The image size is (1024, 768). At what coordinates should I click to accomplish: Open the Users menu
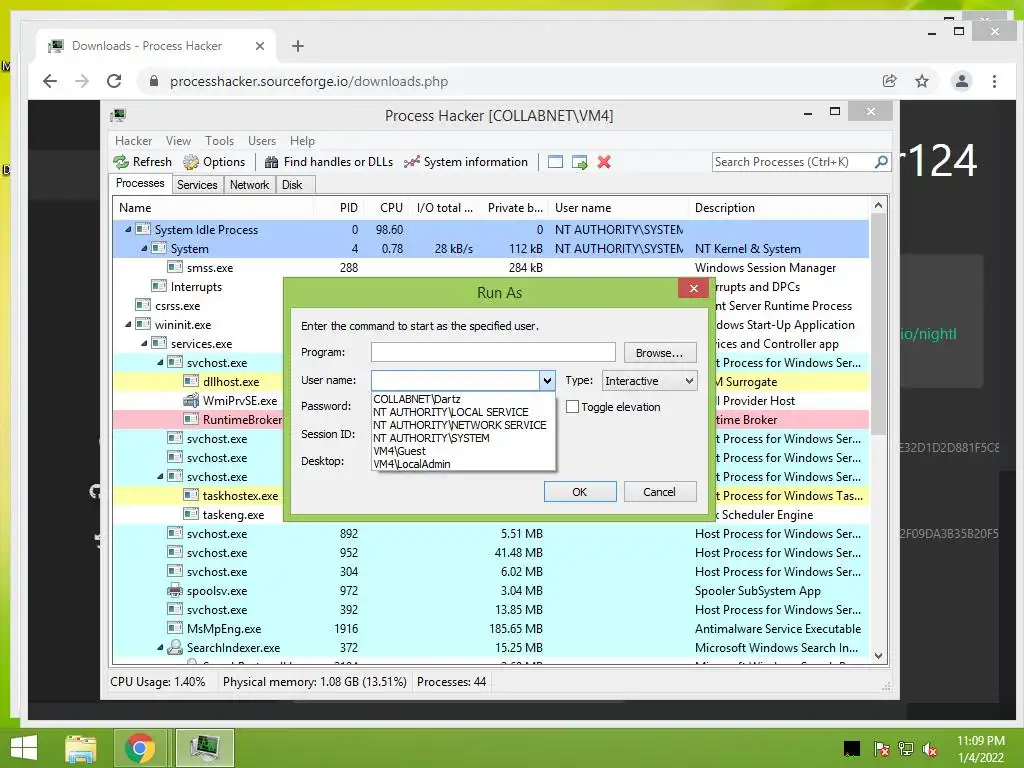coord(262,140)
